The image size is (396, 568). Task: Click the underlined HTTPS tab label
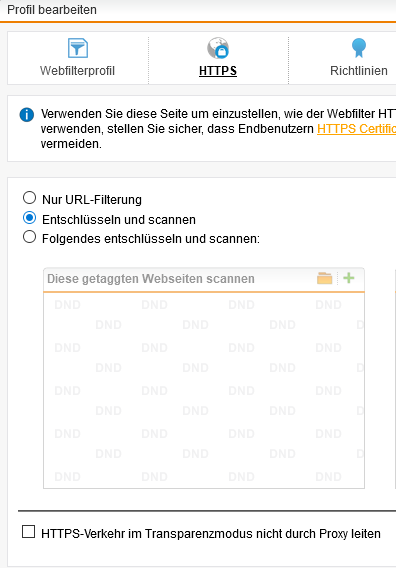point(218,71)
